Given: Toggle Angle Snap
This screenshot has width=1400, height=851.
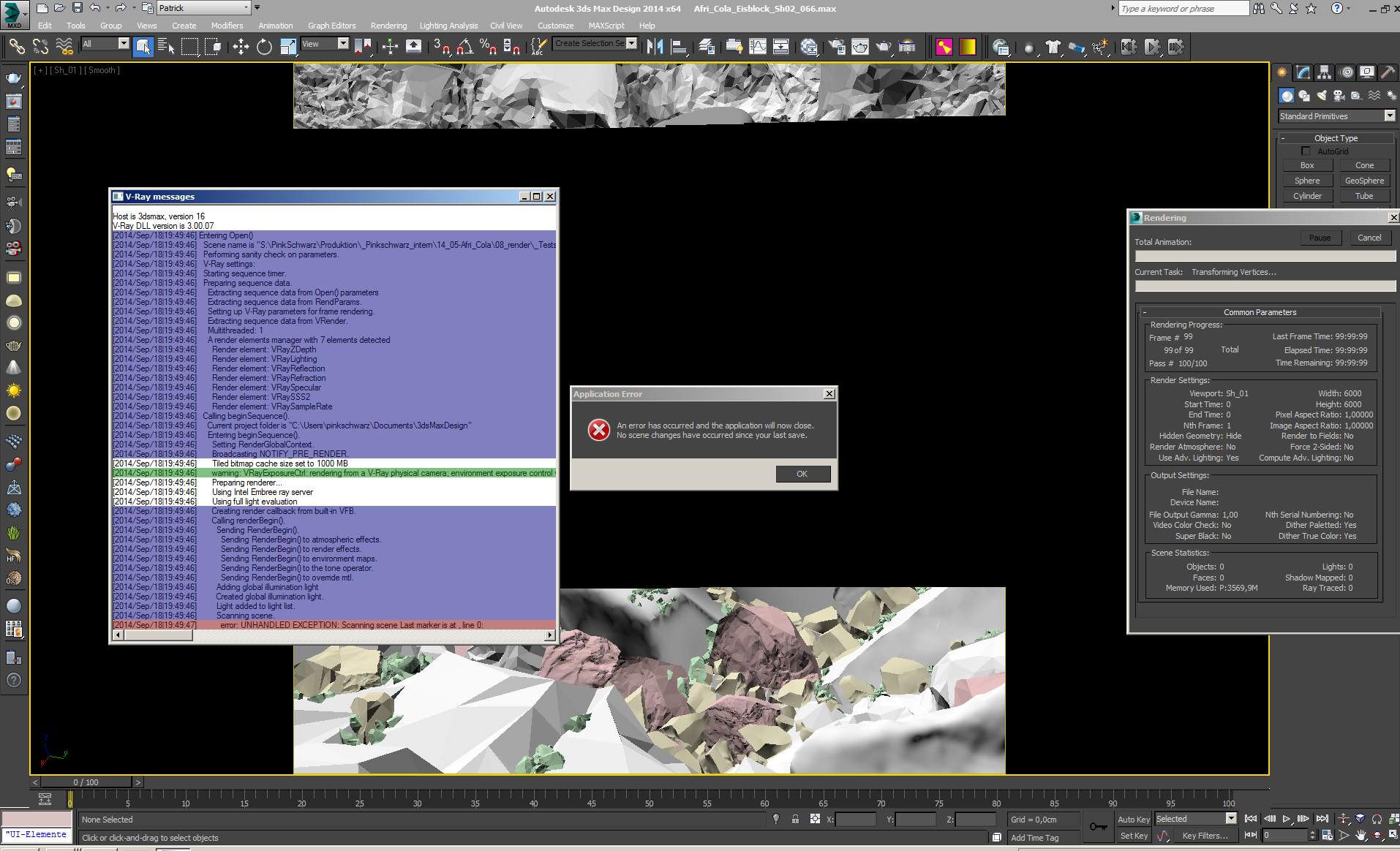Looking at the screenshot, I should [x=464, y=47].
